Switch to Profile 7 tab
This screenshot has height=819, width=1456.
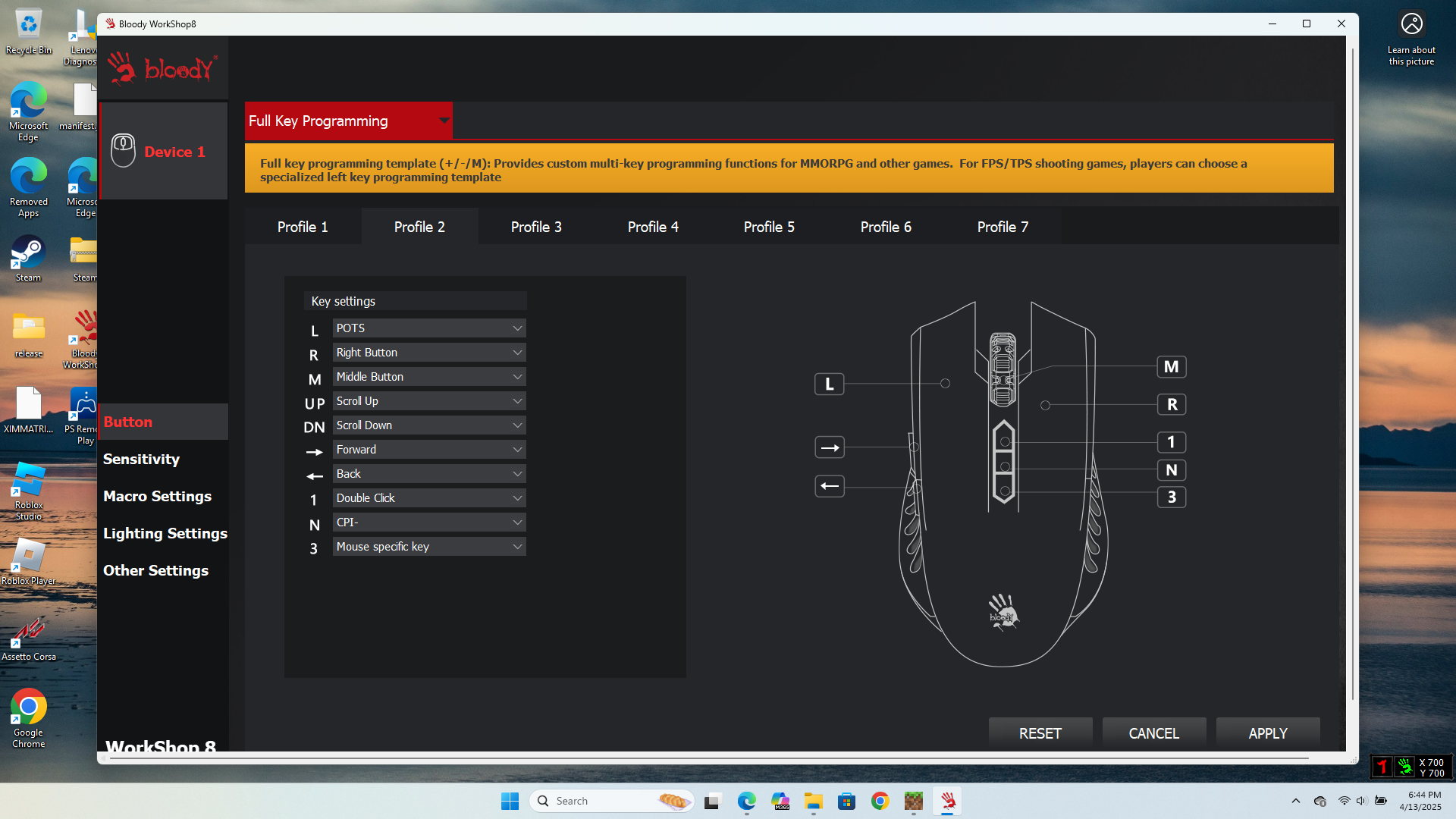(x=1003, y=227)
